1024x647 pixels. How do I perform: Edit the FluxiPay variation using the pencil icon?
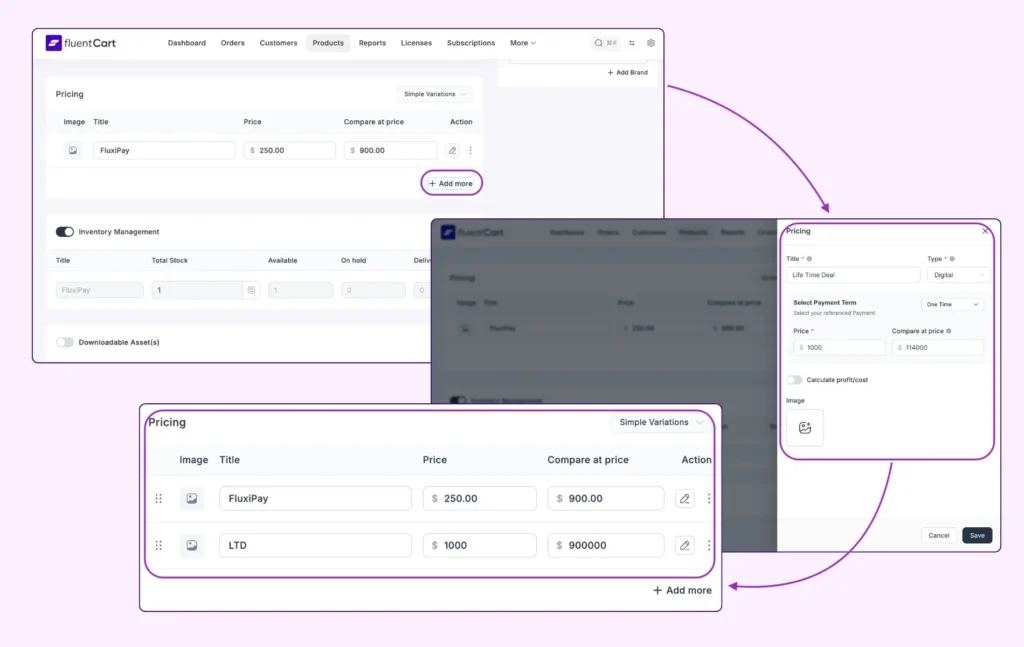click(684, 498)
